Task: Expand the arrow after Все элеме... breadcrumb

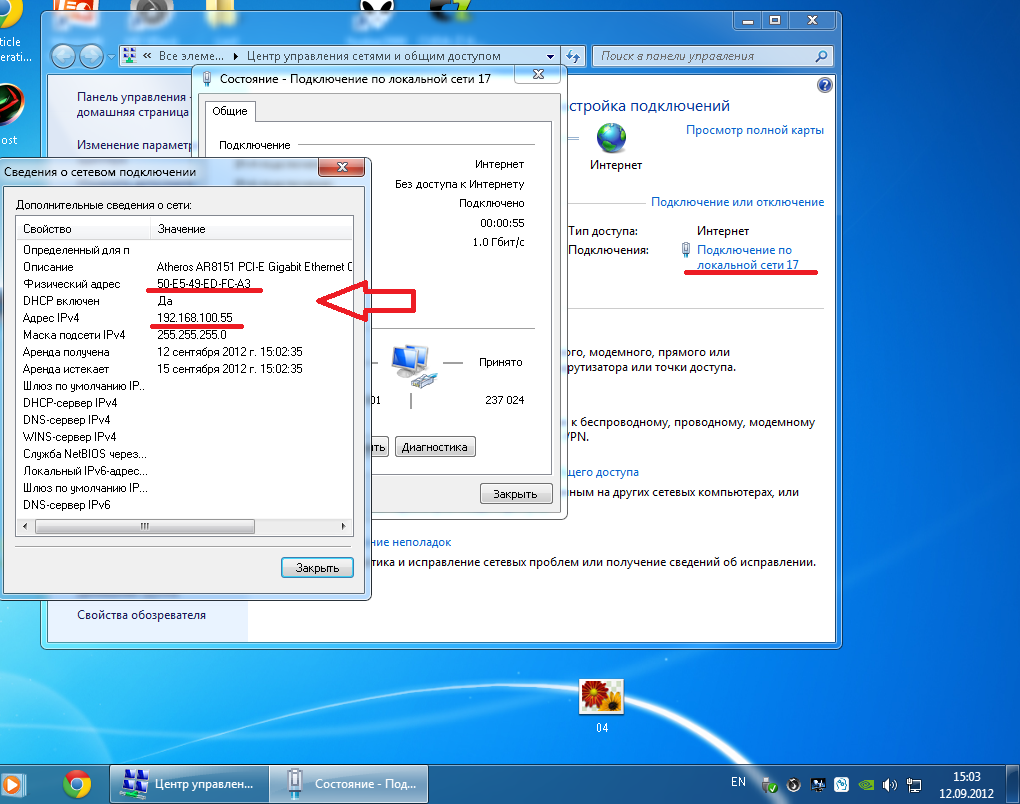Action: [235, 57]
